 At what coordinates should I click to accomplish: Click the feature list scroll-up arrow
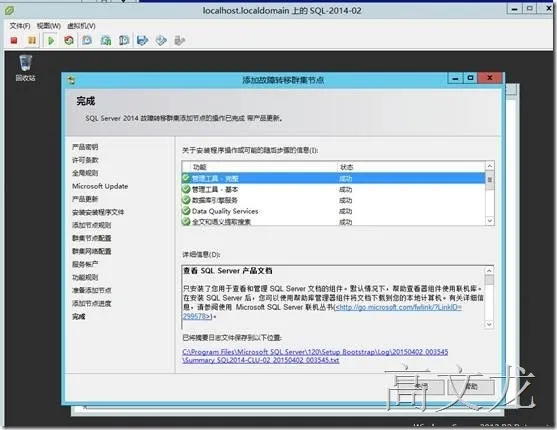click(490, 166)
